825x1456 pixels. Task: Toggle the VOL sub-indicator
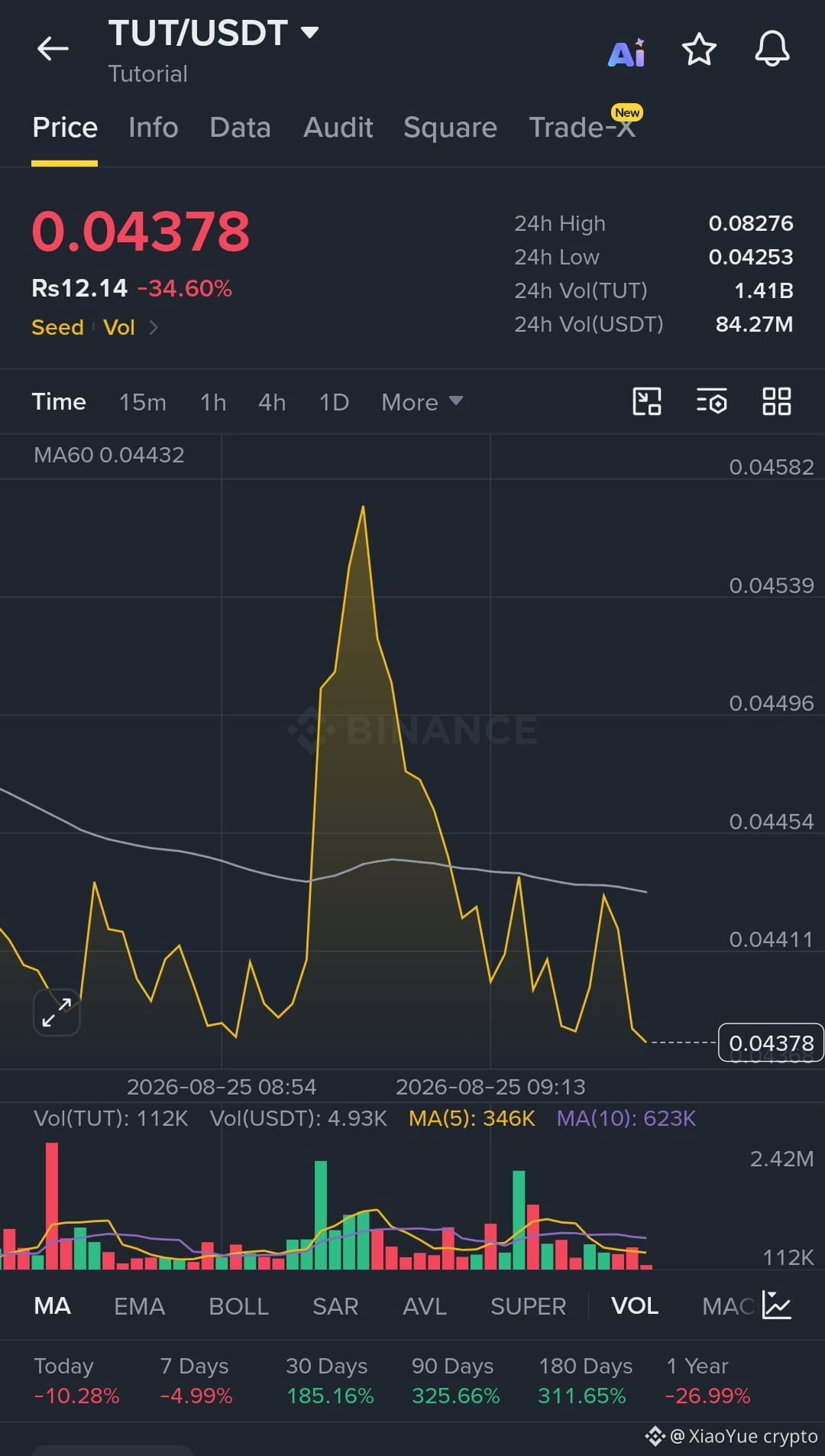[635, 1306]
